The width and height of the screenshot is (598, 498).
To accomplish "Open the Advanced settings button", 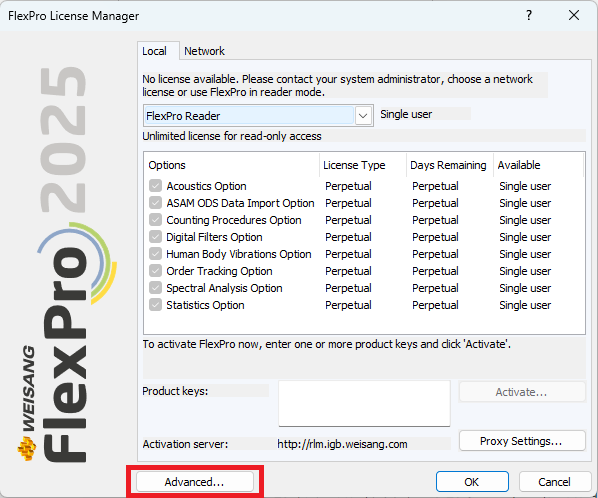I will (x=195, y=482).
